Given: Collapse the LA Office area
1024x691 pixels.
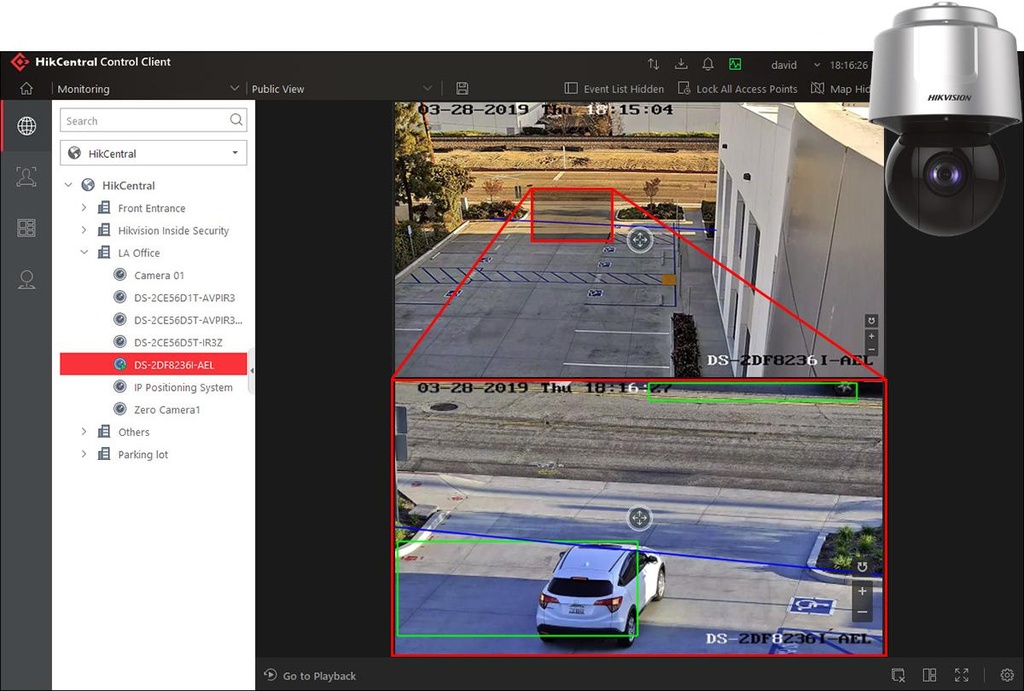Looking at the screenshot, I should point(84,252).
